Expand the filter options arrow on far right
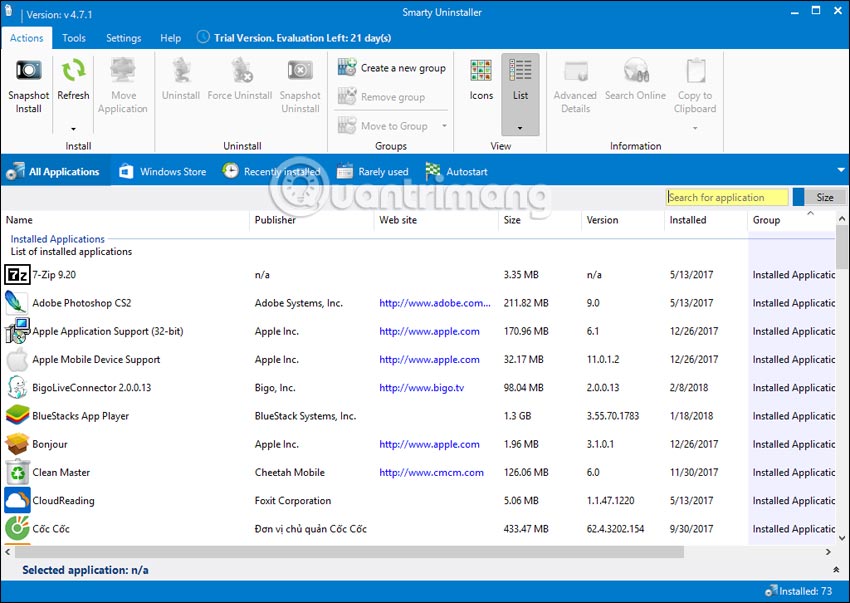The height and width of the screenshot is (603, 850). [841, 170]
